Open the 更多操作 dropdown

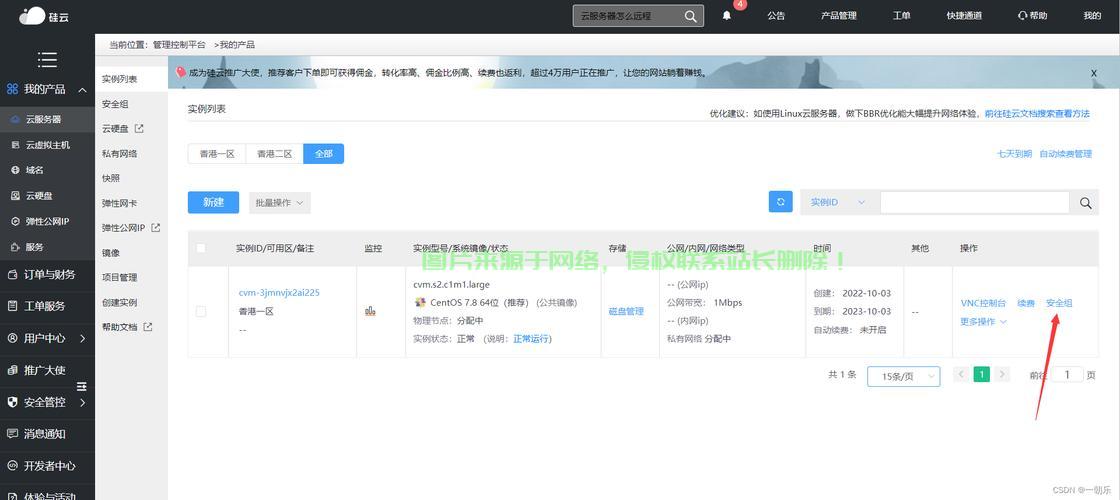click(984, 322)
